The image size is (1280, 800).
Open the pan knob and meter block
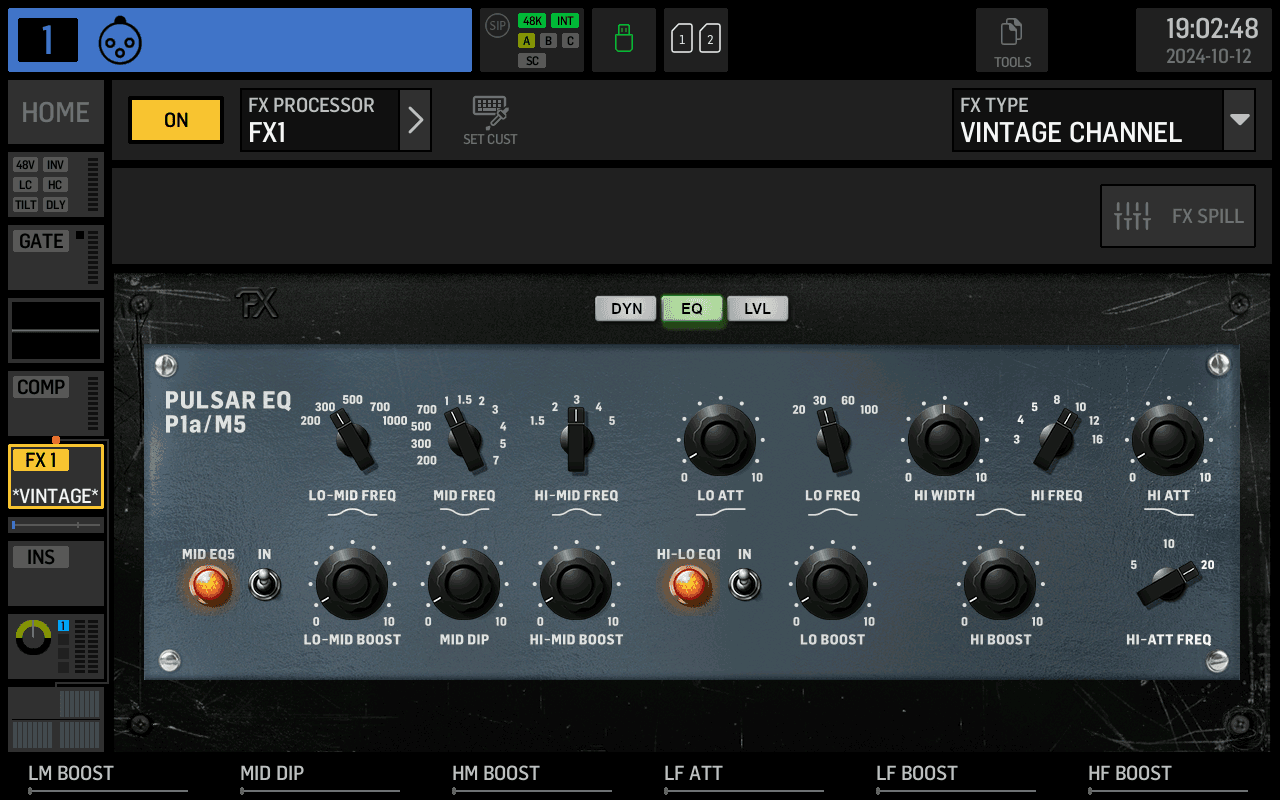click(x=56, y=646)
